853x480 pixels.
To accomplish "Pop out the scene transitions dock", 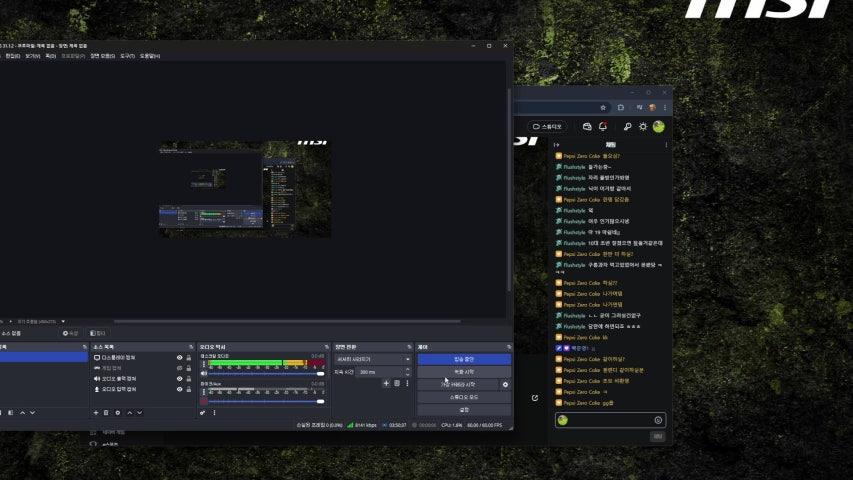I will click(x=409, y=347).
